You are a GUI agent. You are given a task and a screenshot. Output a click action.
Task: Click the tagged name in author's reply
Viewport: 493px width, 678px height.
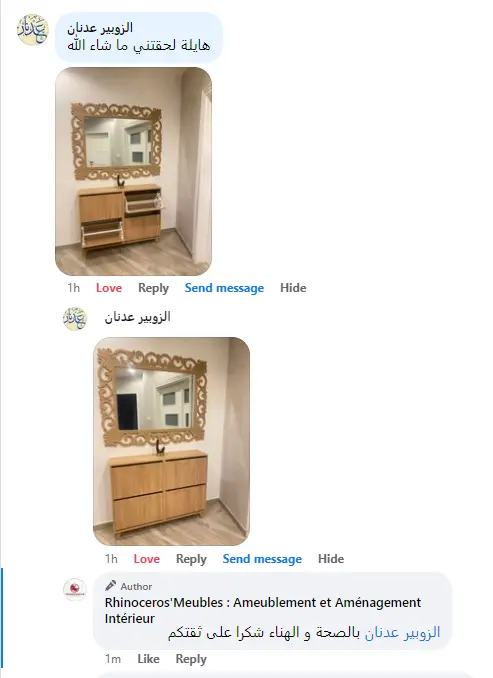402,633
